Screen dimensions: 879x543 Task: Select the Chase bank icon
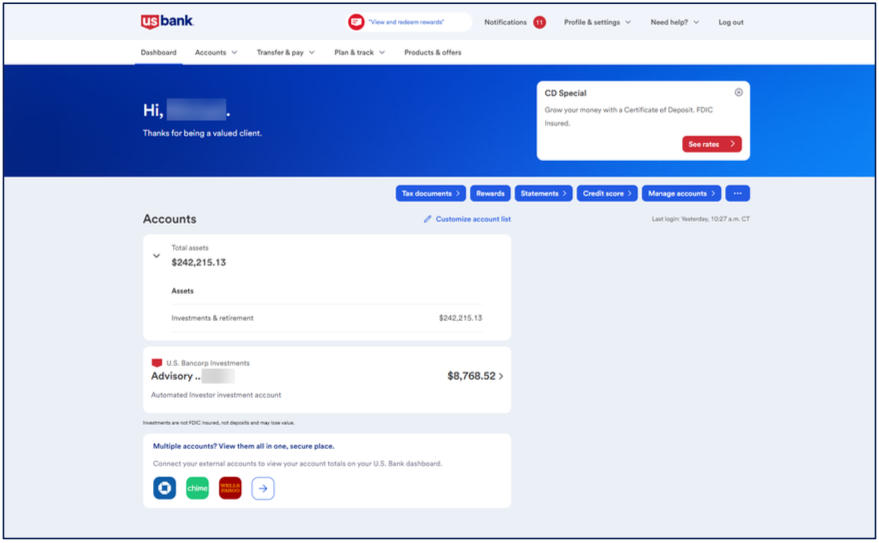point(165,488)
